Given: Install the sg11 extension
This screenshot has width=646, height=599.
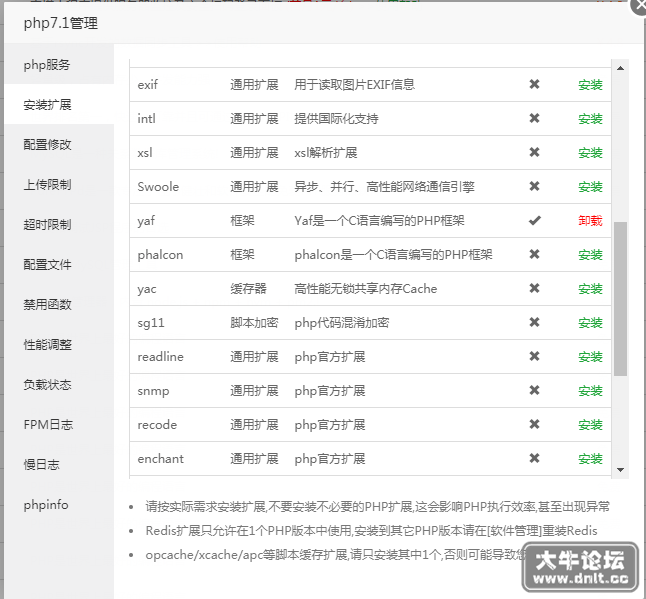Looking at the screenshot, I should point(590,323).
